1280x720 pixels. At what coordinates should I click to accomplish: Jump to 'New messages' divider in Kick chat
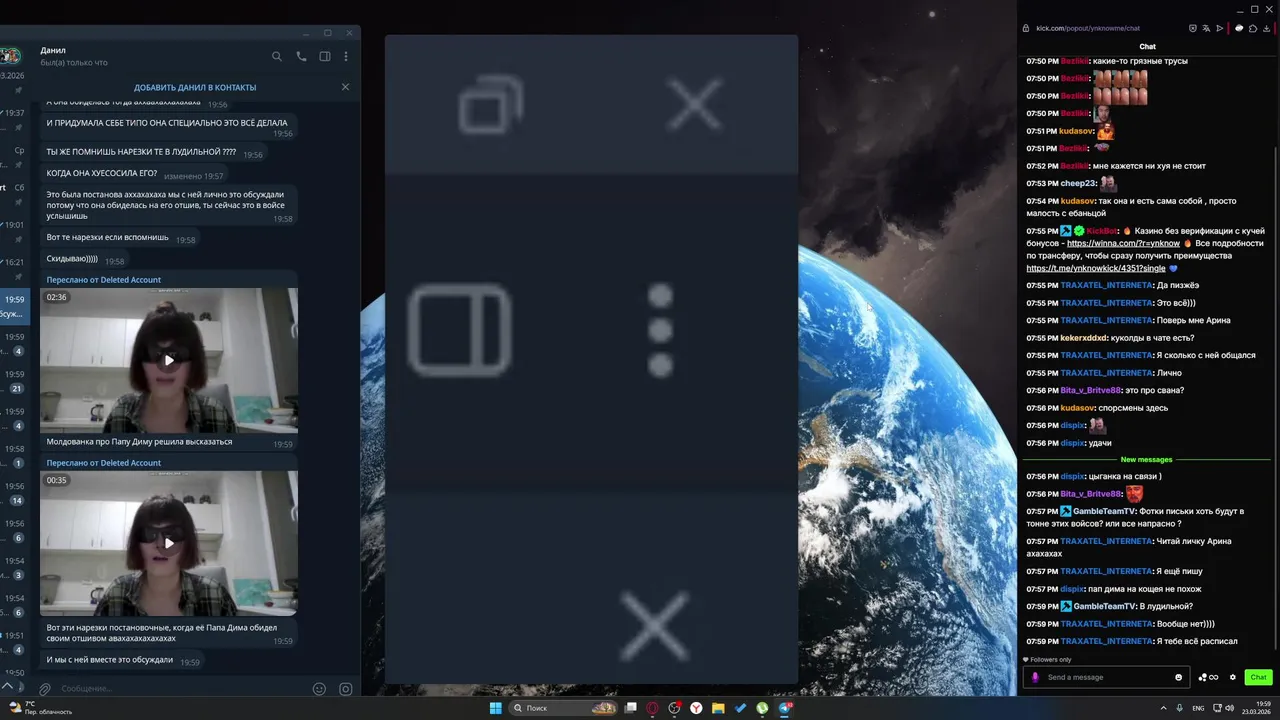[x=1146, y=460]
